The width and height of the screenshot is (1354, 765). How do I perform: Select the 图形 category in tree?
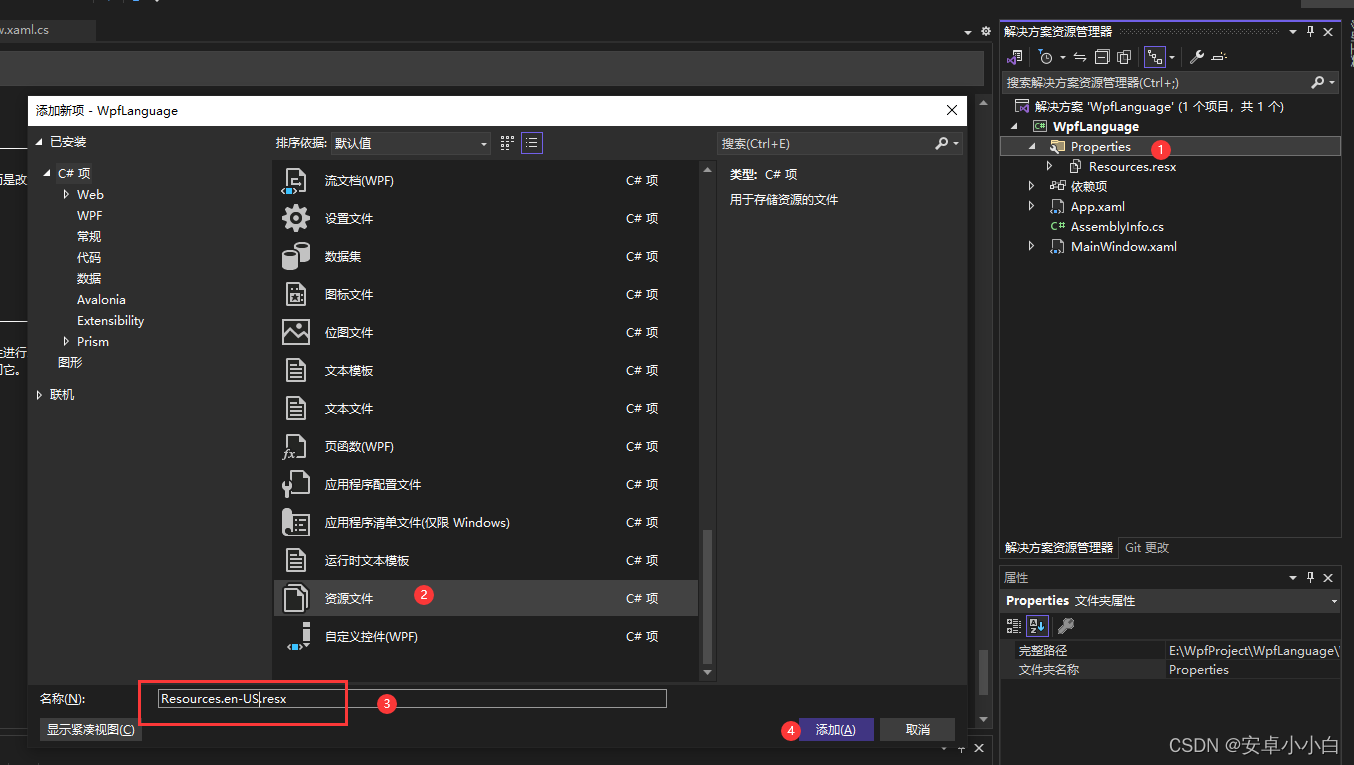(70, 362)
